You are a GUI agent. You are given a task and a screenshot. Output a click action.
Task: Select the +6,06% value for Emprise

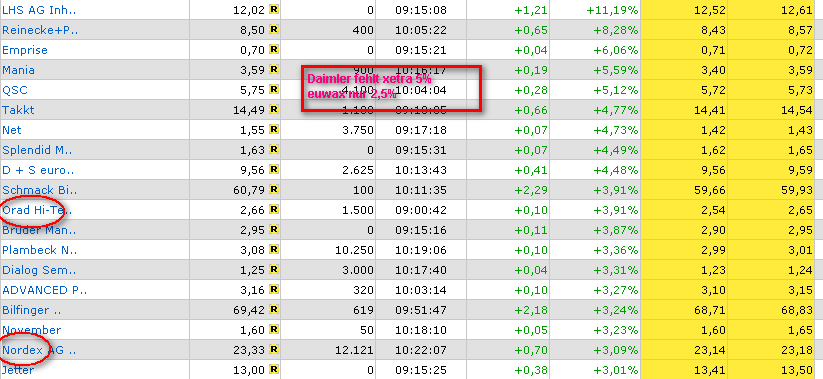(x=616, y=50)
